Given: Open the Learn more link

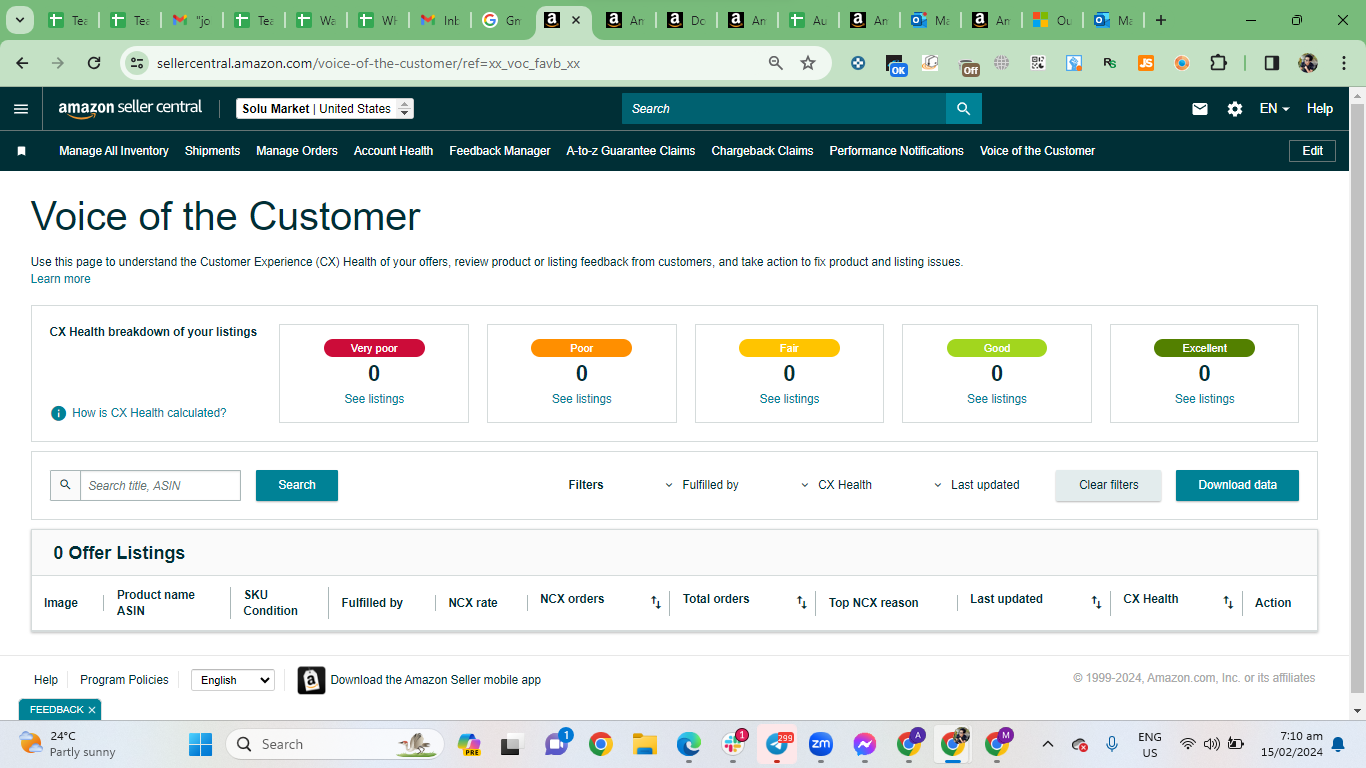Looking at the screenshot, I should [x=61, y=279].
